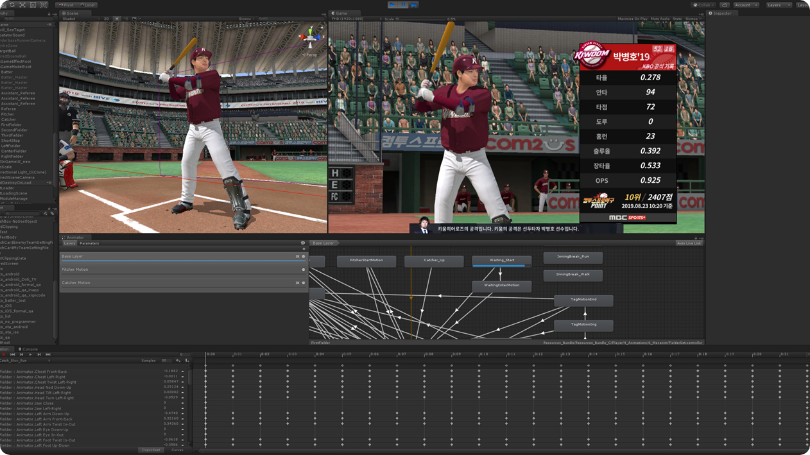Switch to the Console tab
The image size is (810, 455).
pos(28,349)
